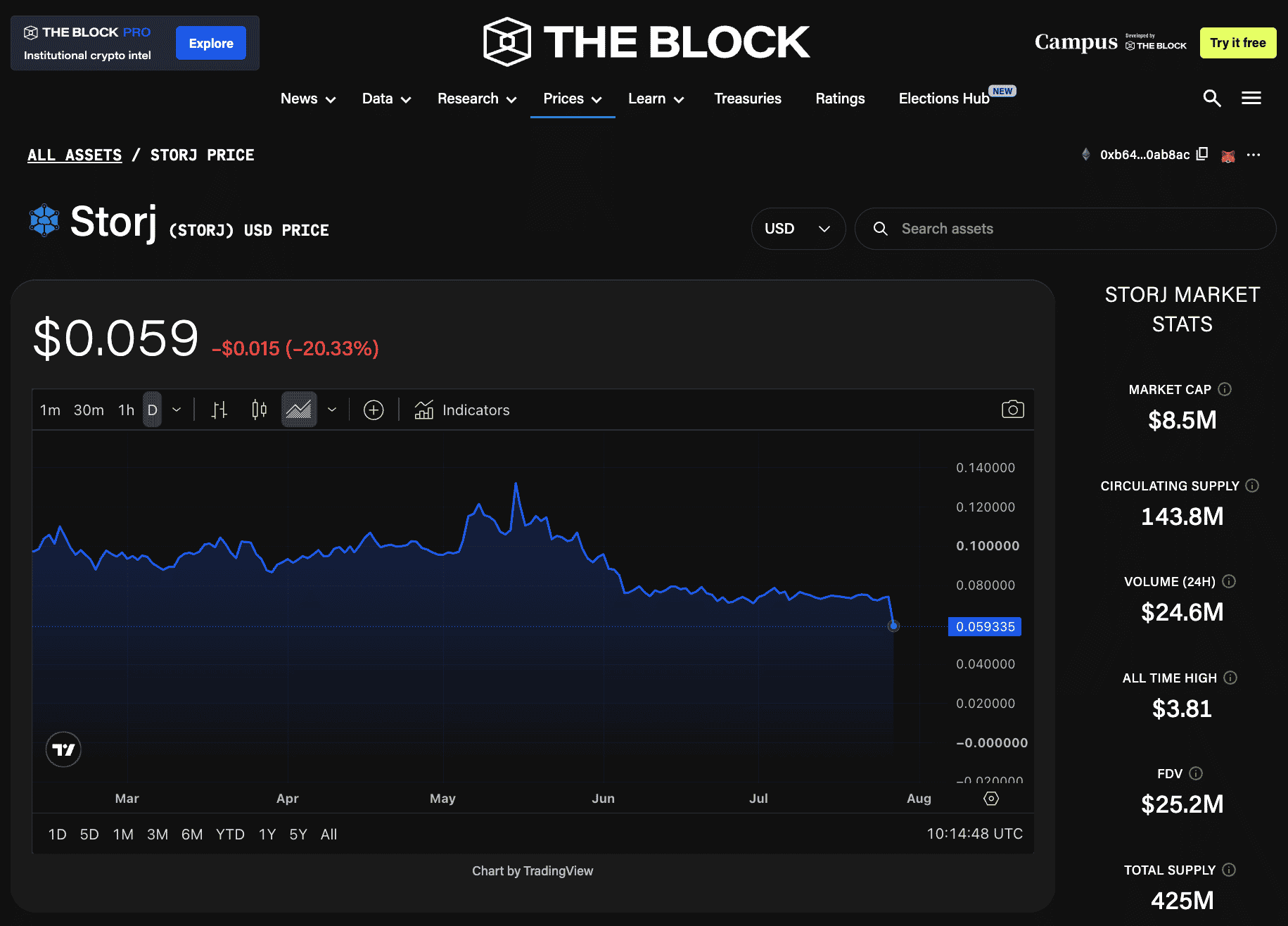This screenshot has width=1288, height=926.
Task: Go to the ALL ASSETS breadcrumb link
Action: click(x=75, y=155)
